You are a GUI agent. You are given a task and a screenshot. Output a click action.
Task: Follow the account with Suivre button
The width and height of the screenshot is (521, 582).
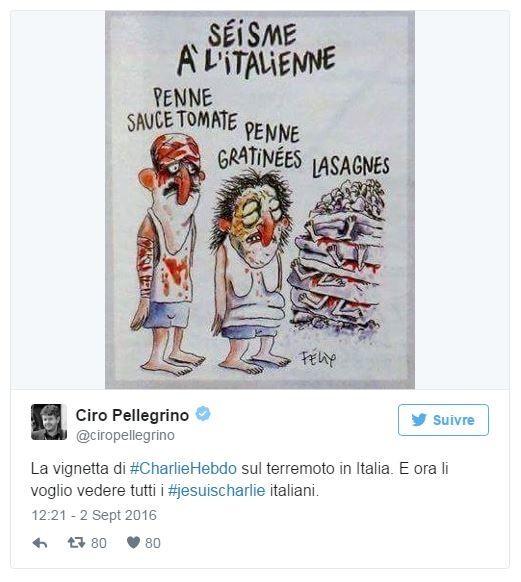443,420
